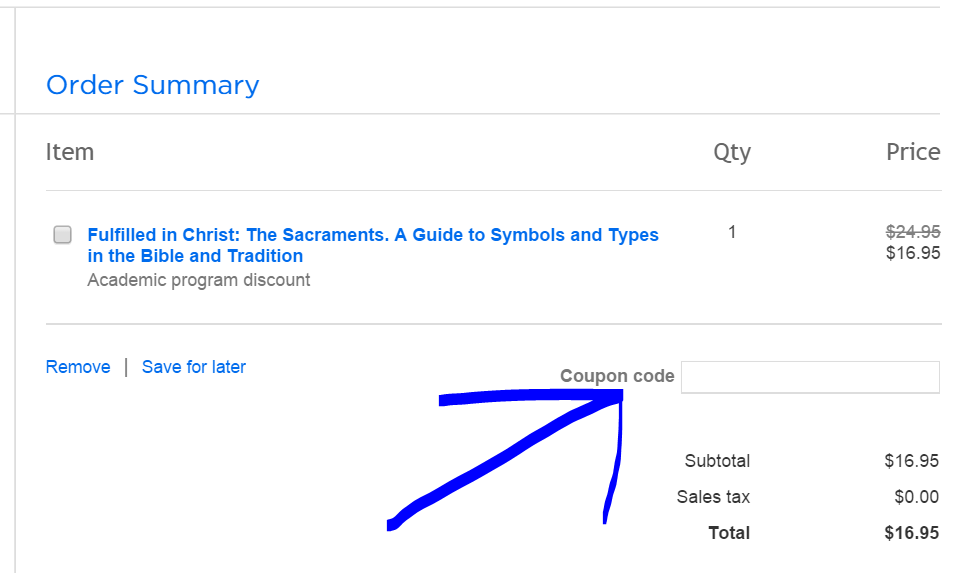Click the Subtotal amount of $16.95
The height and width of the screenshot is (573, 976).
pos(911,461)
